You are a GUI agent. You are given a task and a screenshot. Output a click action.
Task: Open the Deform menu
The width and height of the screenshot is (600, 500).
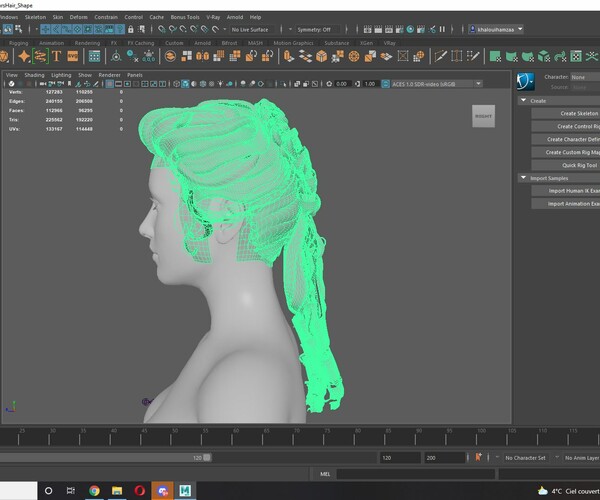[78, 17]
